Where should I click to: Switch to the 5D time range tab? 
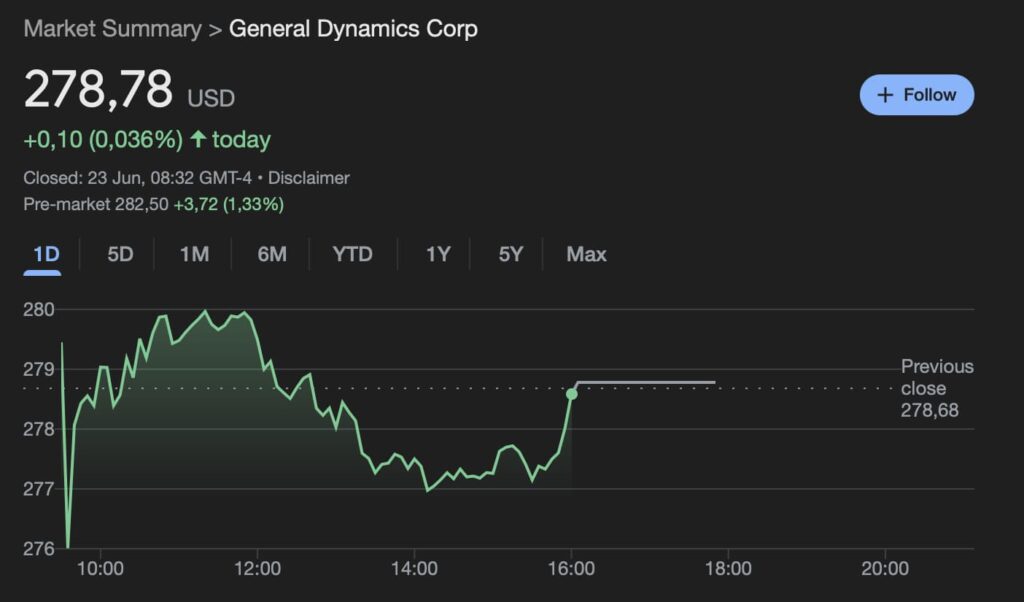click(120, 254)
